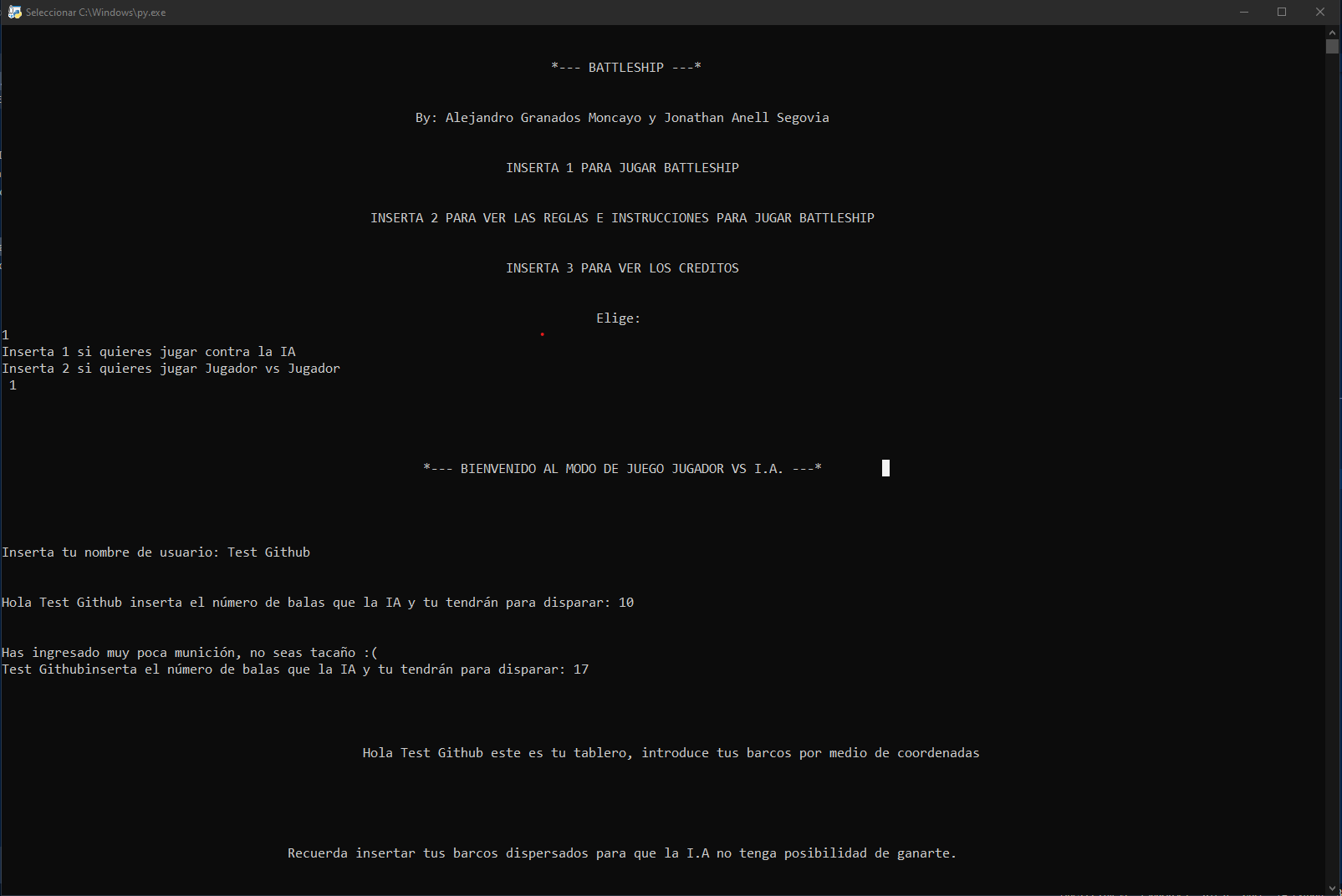1342x896 pixels.
Task: Click the scrollbar down arrow
Action: point(1334,888)
